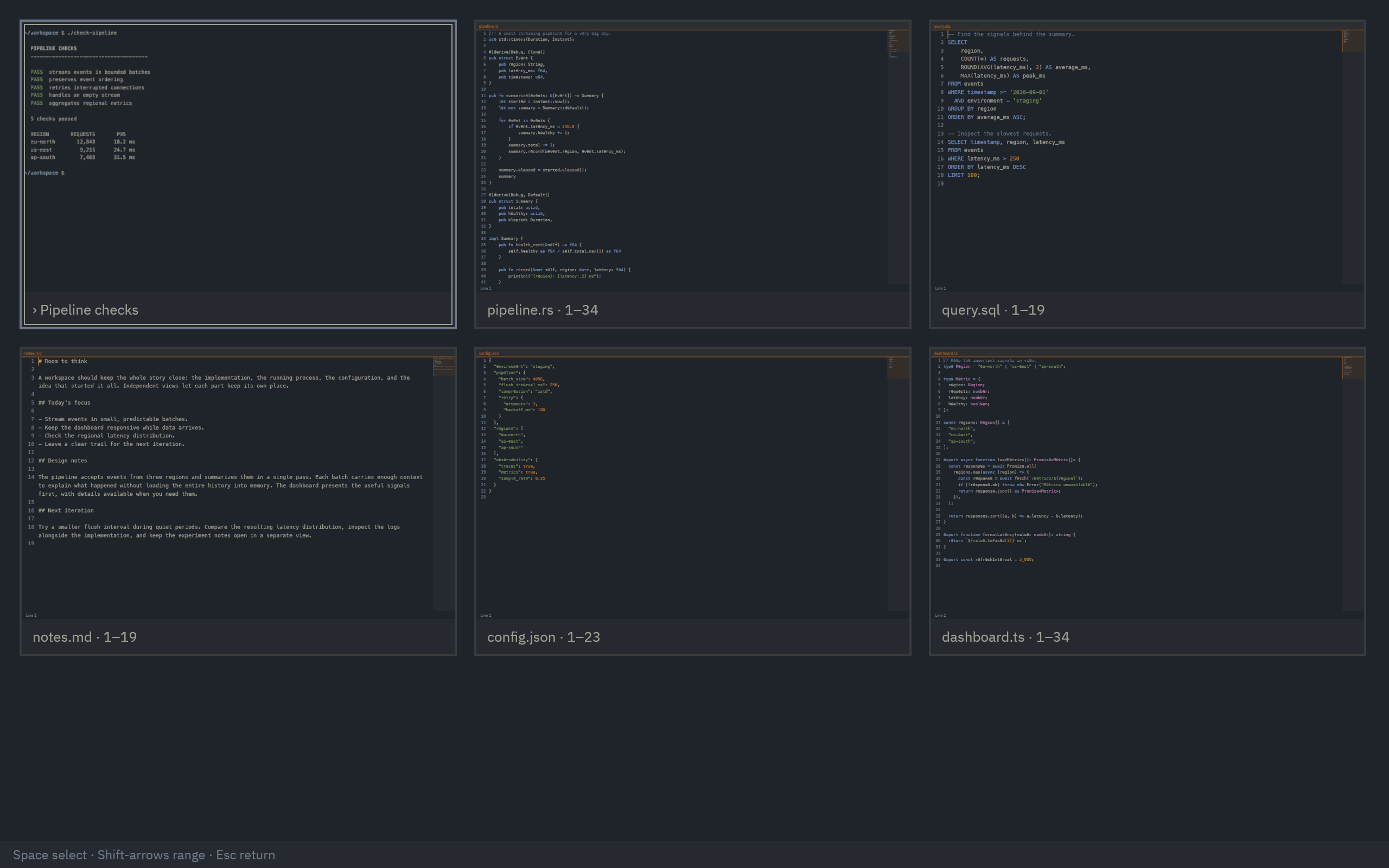
Task: Click the minimap in the dashboard.ts preview
Action: coord(1353,484)
